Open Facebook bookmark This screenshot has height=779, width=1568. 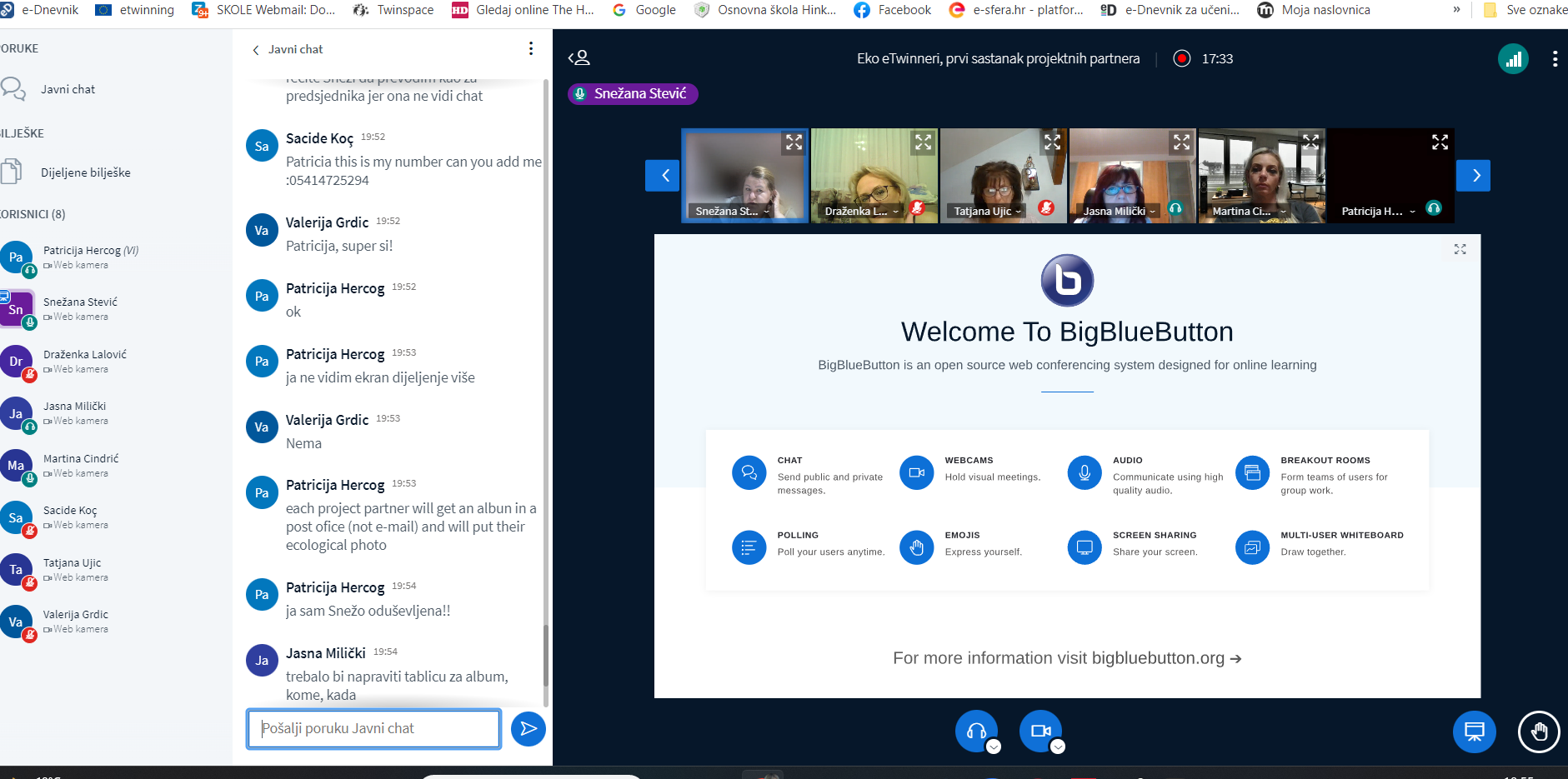[893, 10]
